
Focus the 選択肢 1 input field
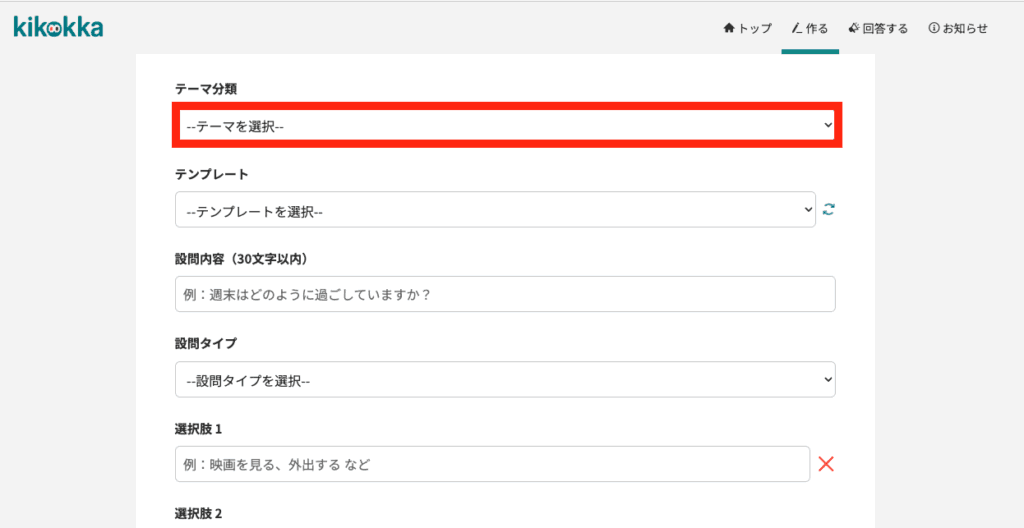[x=492, y=464]
